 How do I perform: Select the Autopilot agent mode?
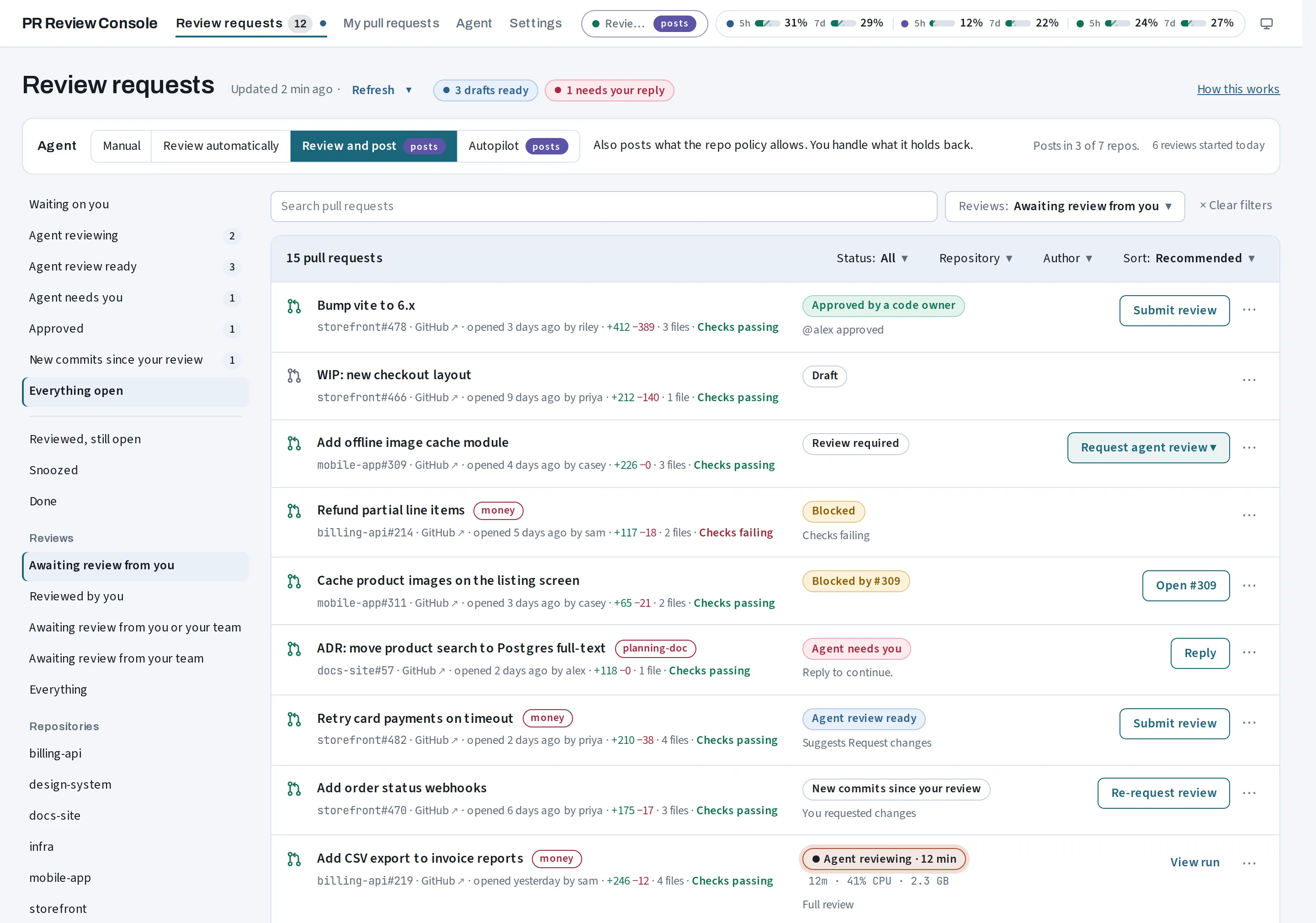click(x=518, y=146)
